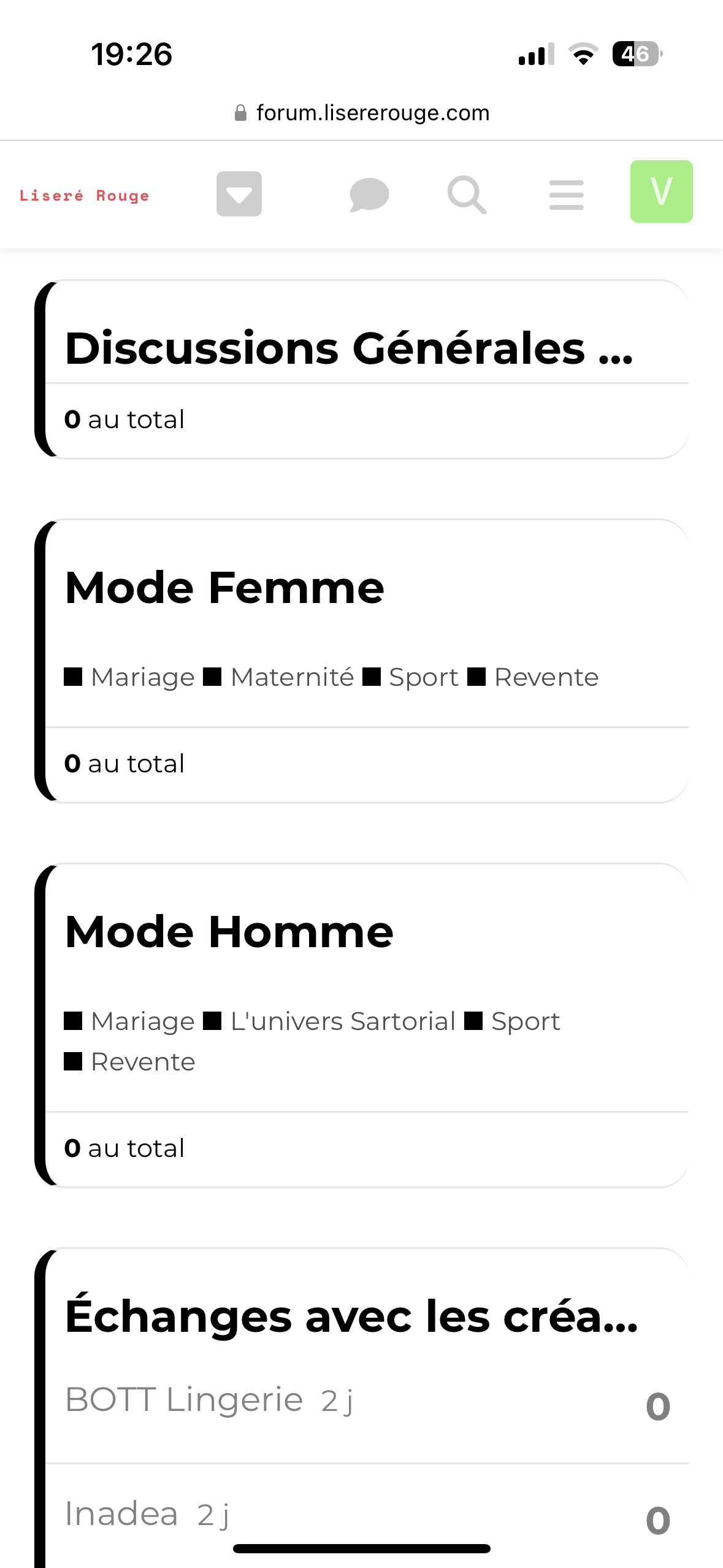Select Maternité subcategory under Mode Femme

point(292,677)
